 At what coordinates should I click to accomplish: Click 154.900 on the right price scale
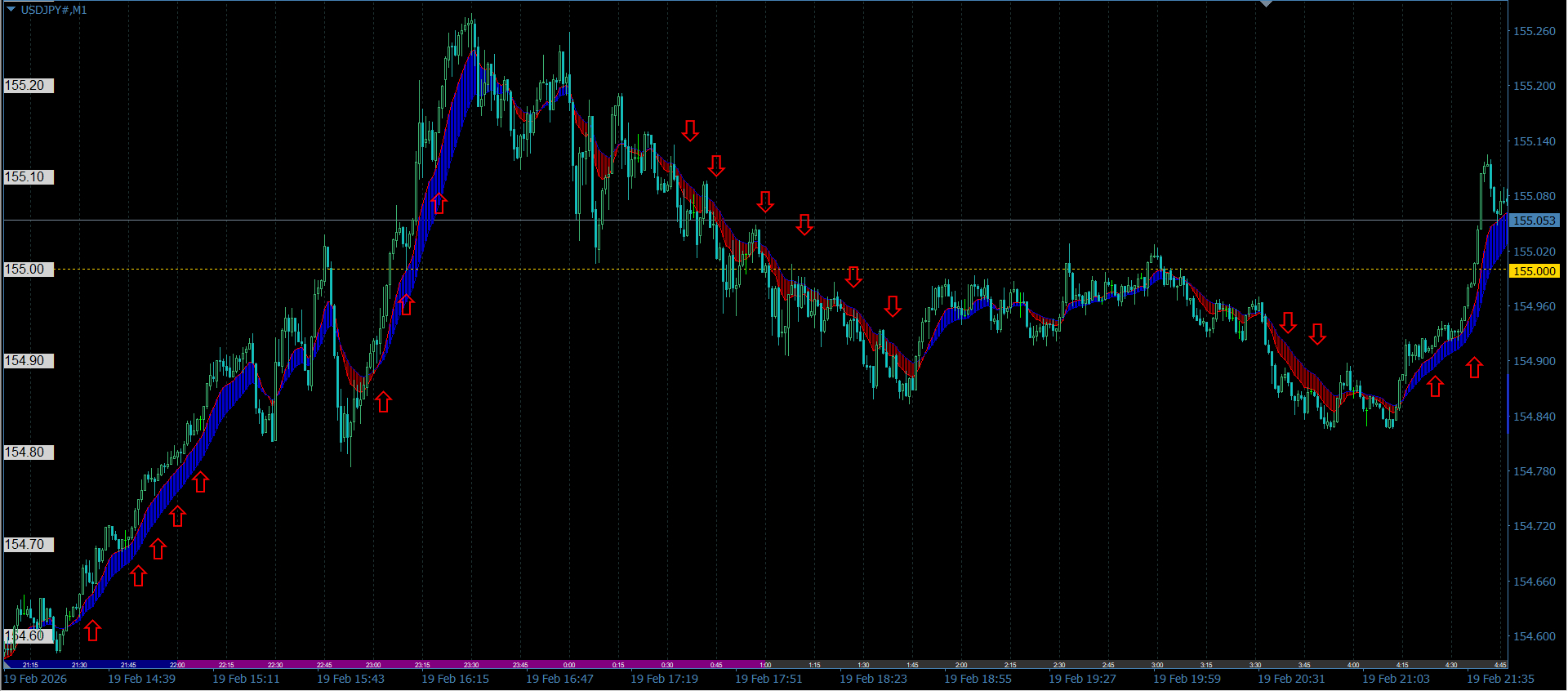pyautogui.click(x=1535, y=361)
